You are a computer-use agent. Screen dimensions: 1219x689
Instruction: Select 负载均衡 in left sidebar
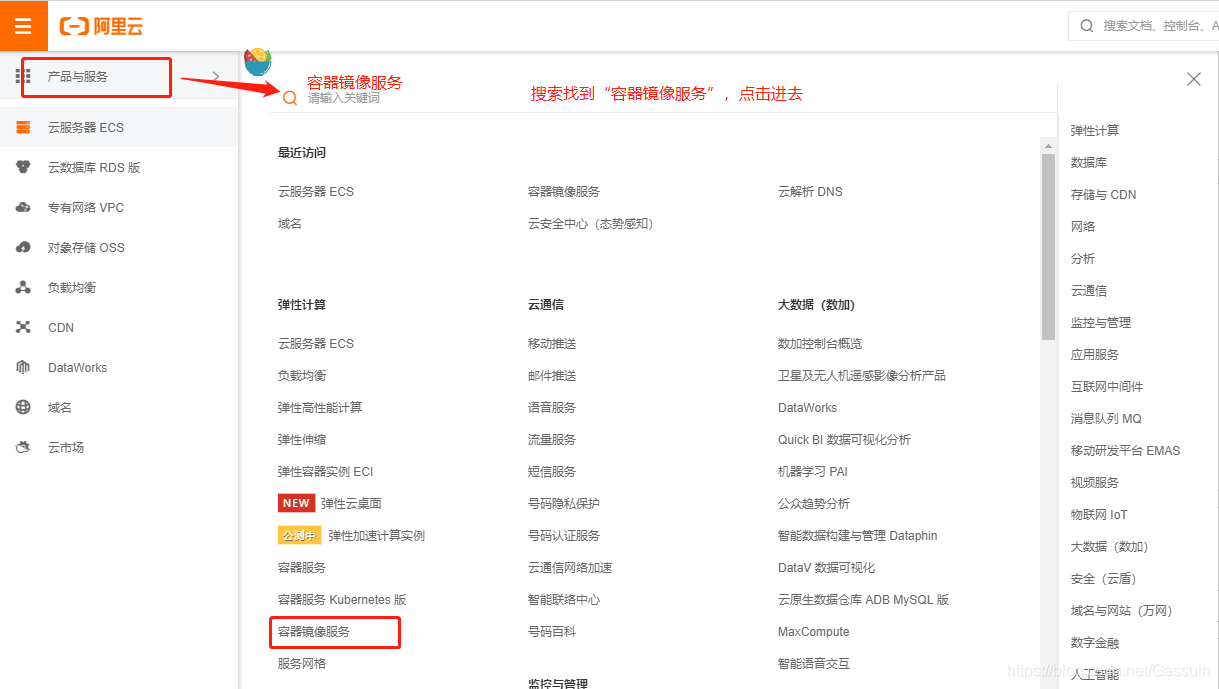pos(72,287)
